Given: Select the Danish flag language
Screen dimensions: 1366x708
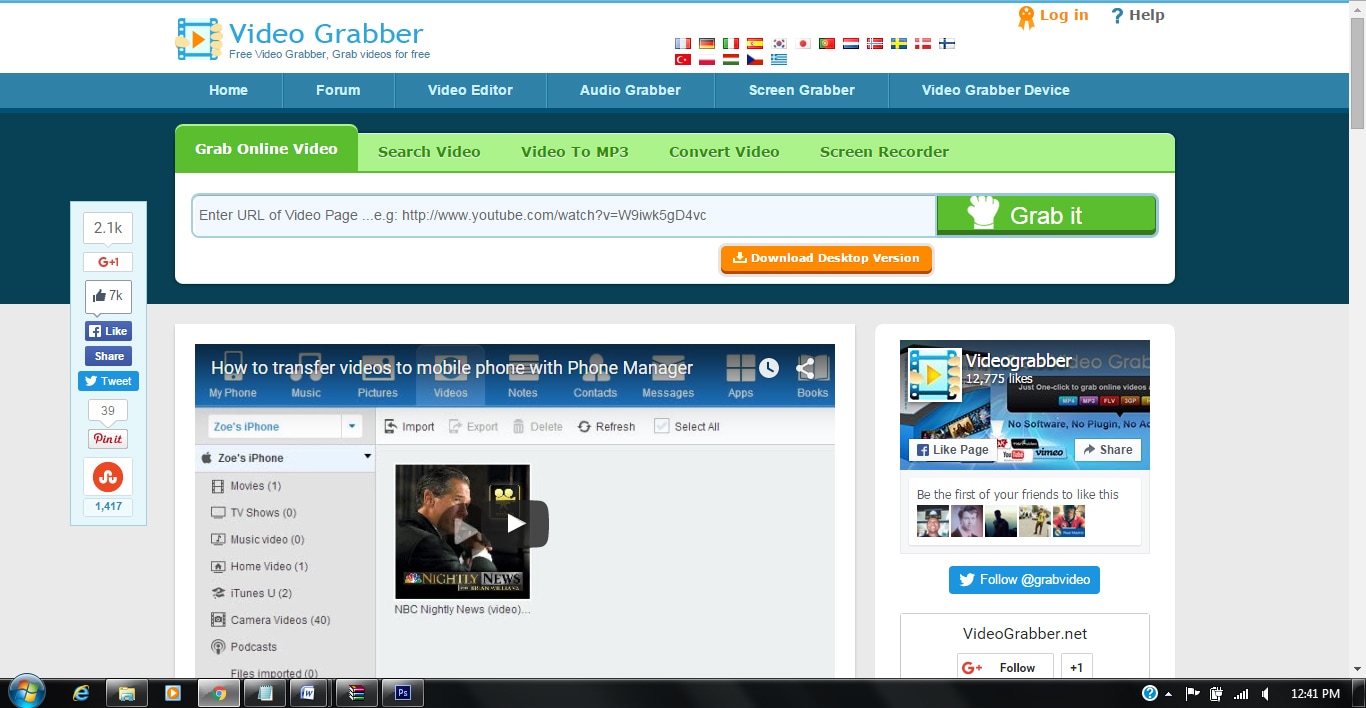Looking at the screenshot, I should 923,44.
